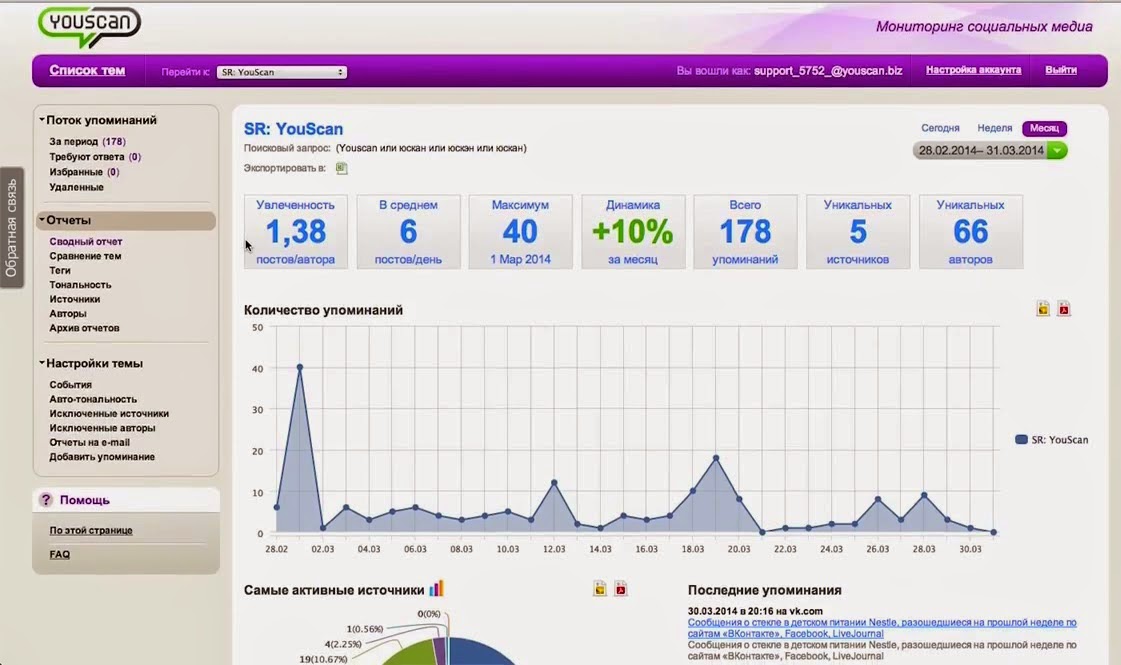Click the SR: YouScan legend color swatch
The height and width of the screenshot is (665, 1121).
1021,439
